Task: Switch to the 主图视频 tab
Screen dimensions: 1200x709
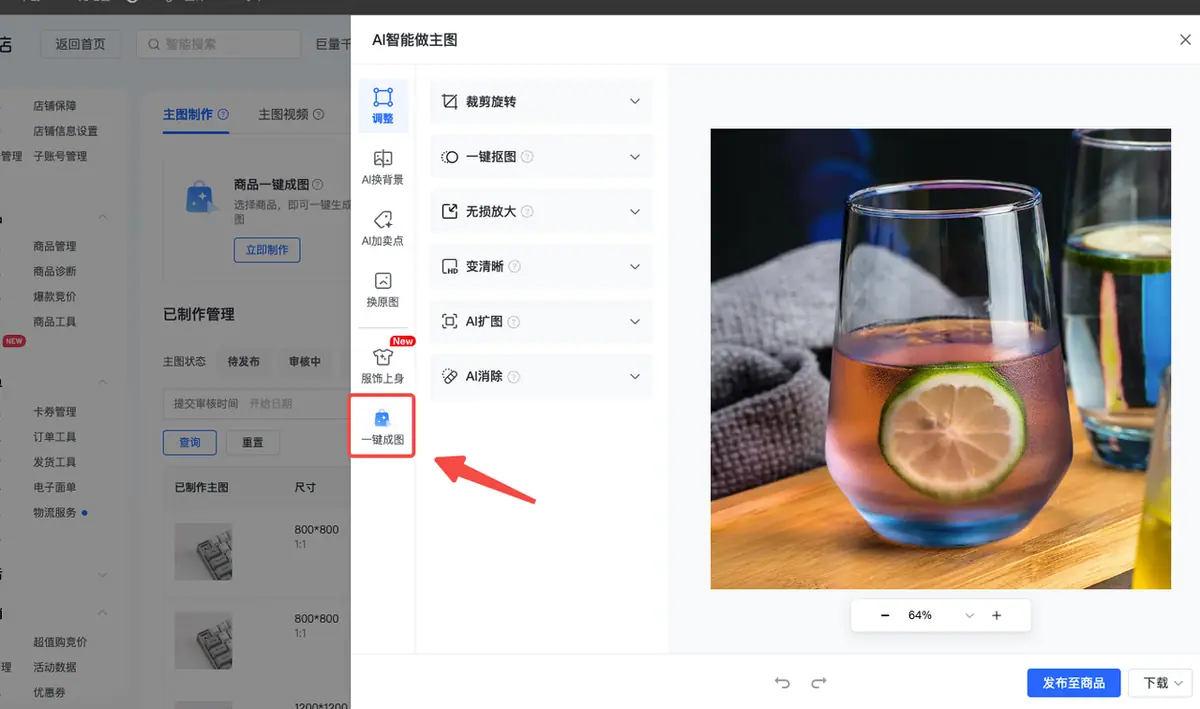Action: pos(283,115)
